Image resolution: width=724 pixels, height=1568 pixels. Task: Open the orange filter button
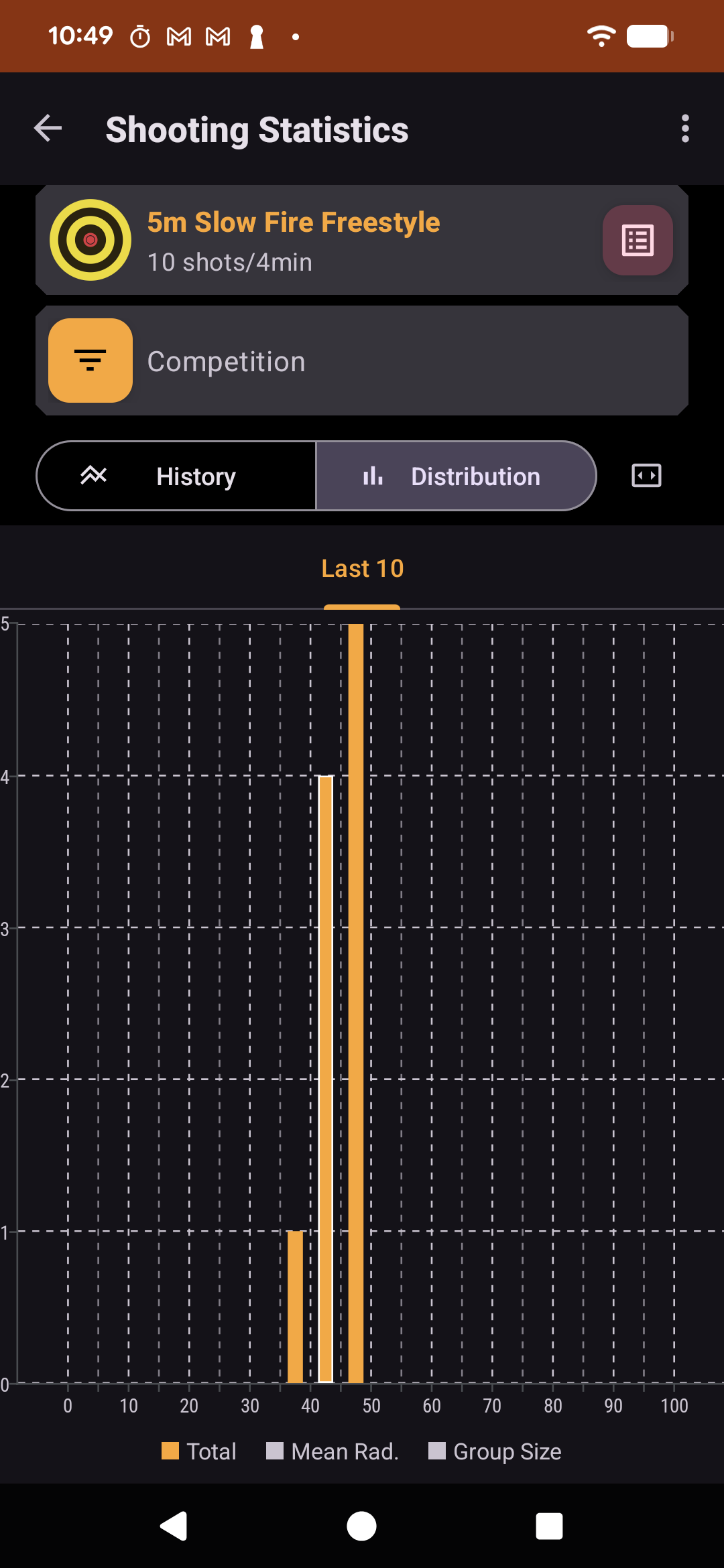click(90, 361)
